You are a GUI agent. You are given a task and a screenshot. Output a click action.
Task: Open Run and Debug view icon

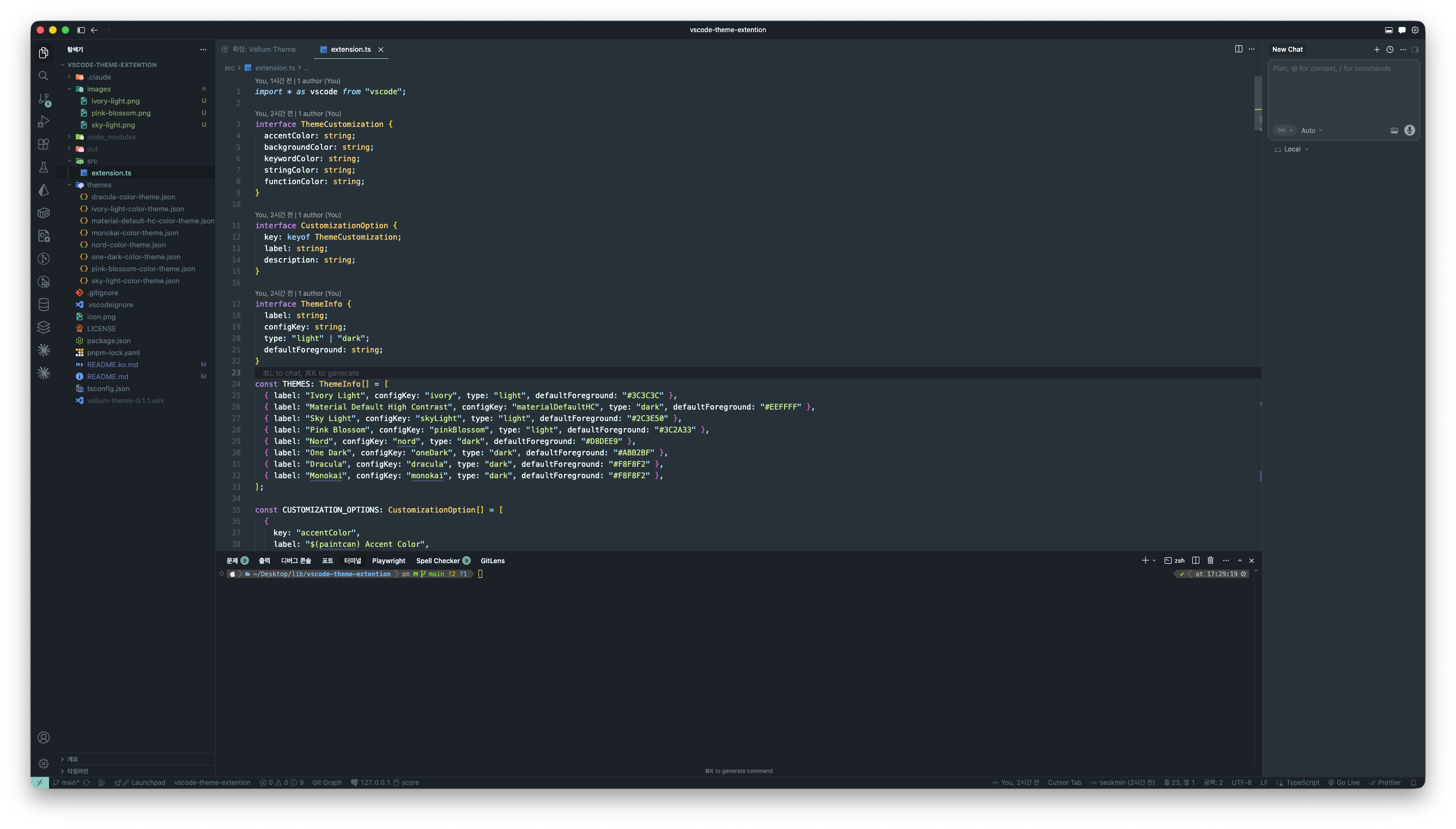point(43,121)
